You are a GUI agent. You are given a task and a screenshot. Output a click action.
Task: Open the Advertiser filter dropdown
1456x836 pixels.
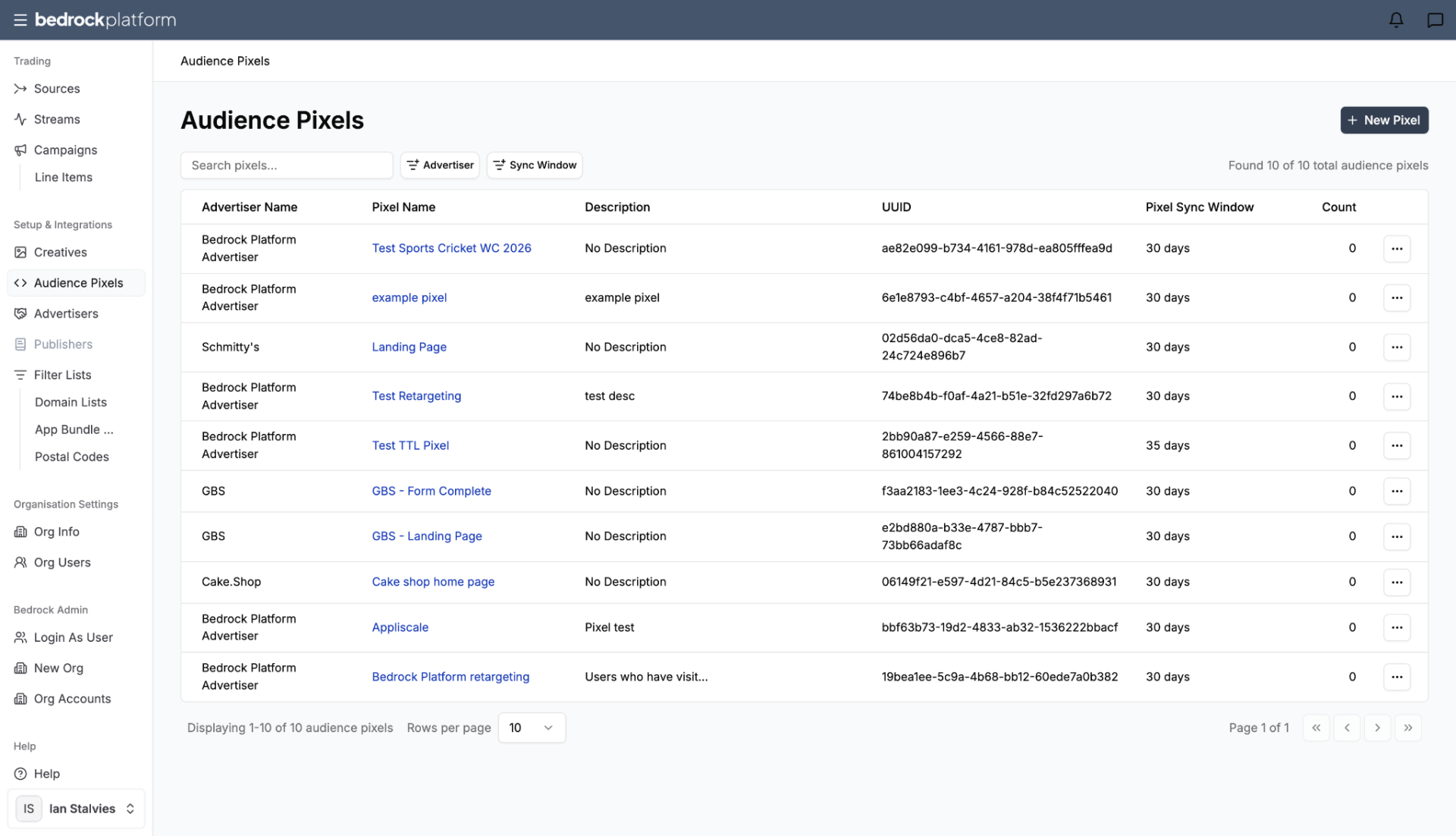(440, 165)
